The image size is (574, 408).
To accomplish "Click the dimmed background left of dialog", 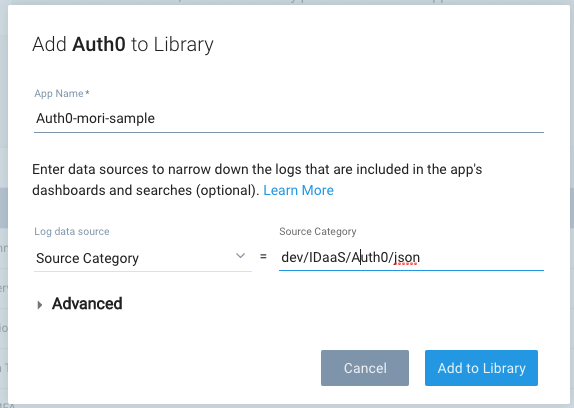I will [4, 205].
